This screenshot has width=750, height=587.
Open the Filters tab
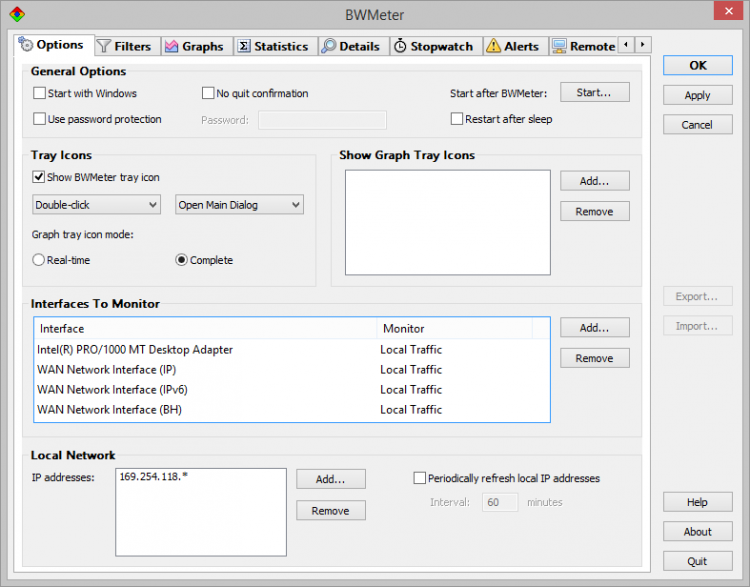[x=127, y=46]
